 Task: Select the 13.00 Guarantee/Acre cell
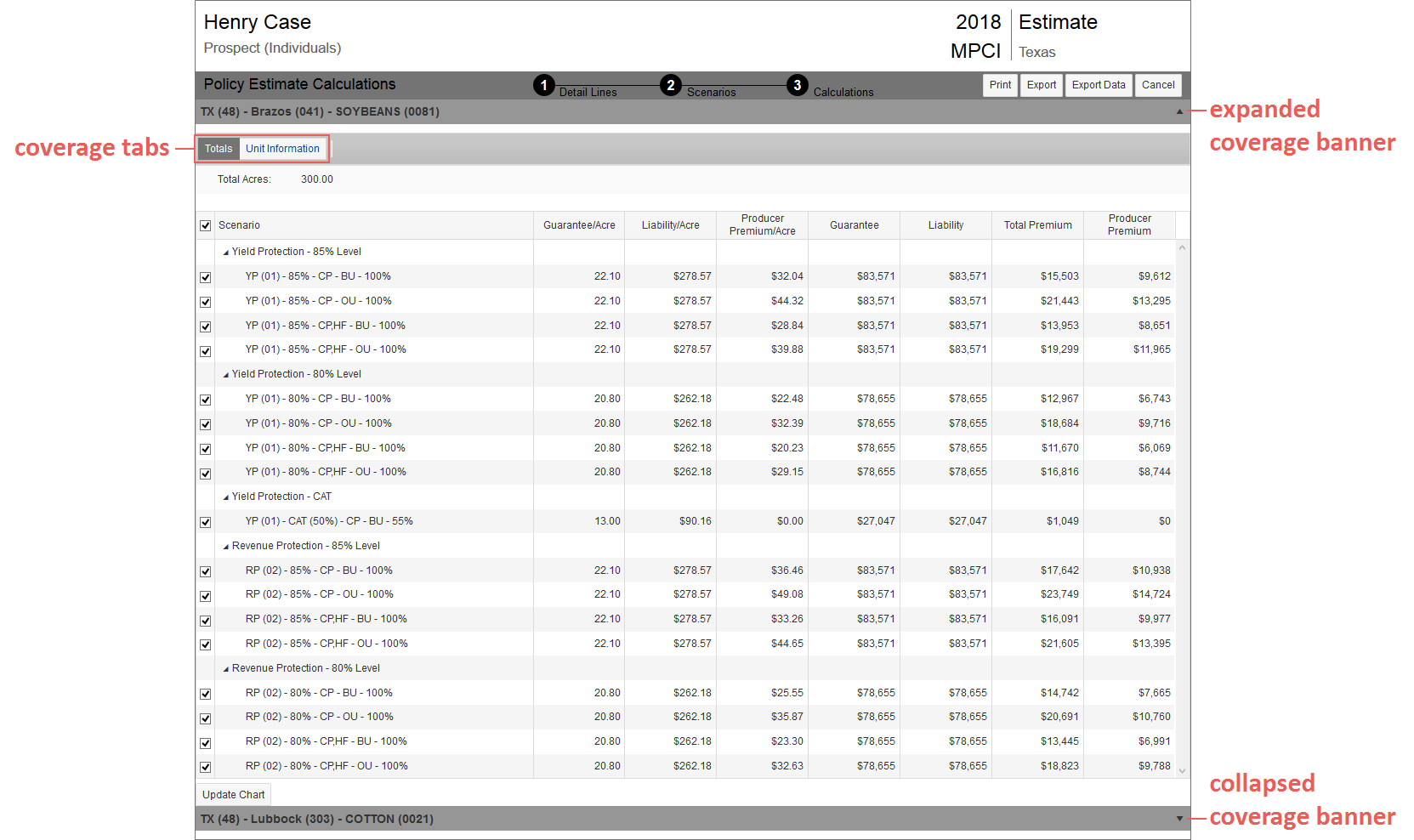tap(579, 521)
